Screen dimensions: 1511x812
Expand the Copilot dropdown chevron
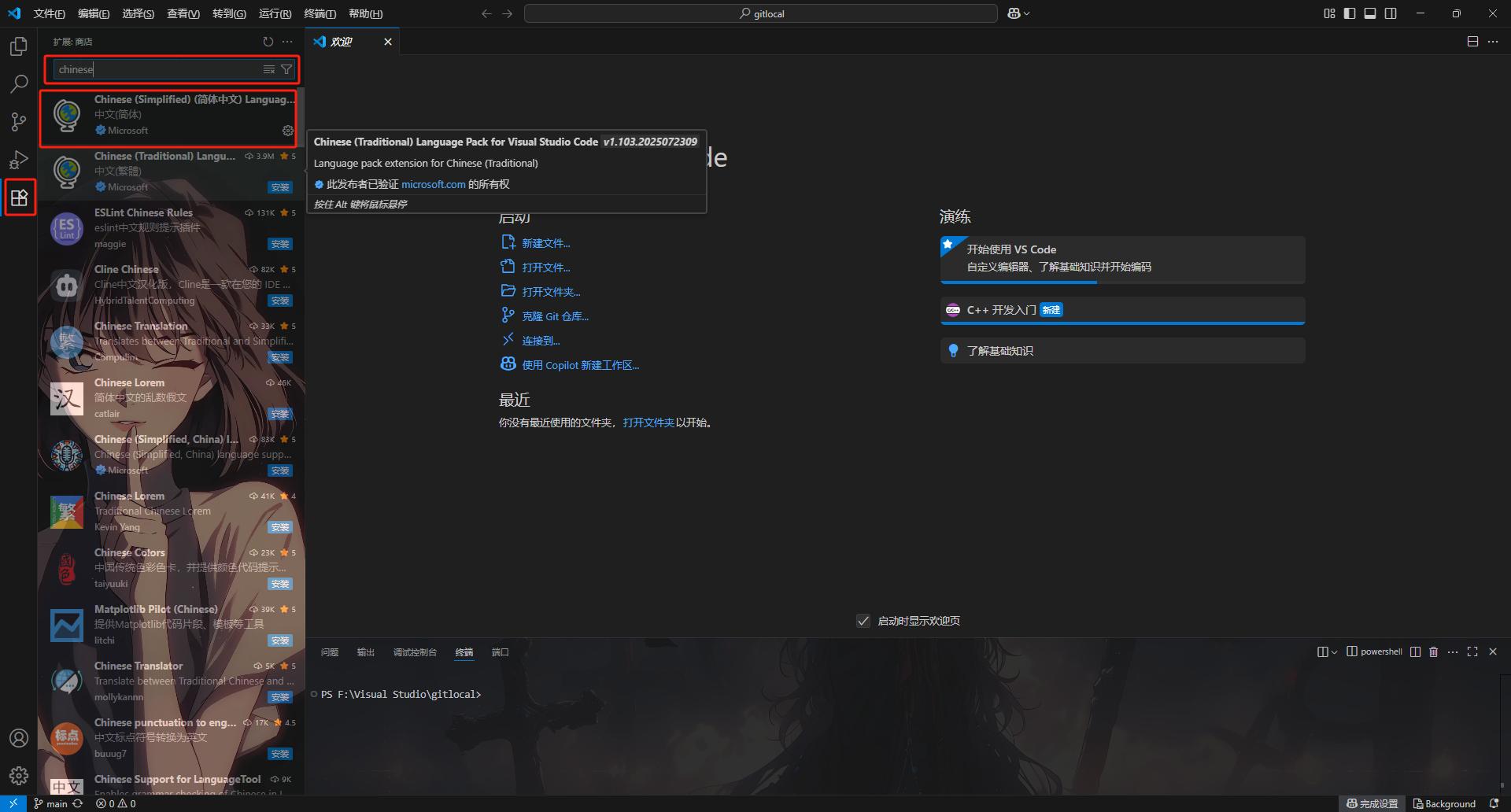1027,13
